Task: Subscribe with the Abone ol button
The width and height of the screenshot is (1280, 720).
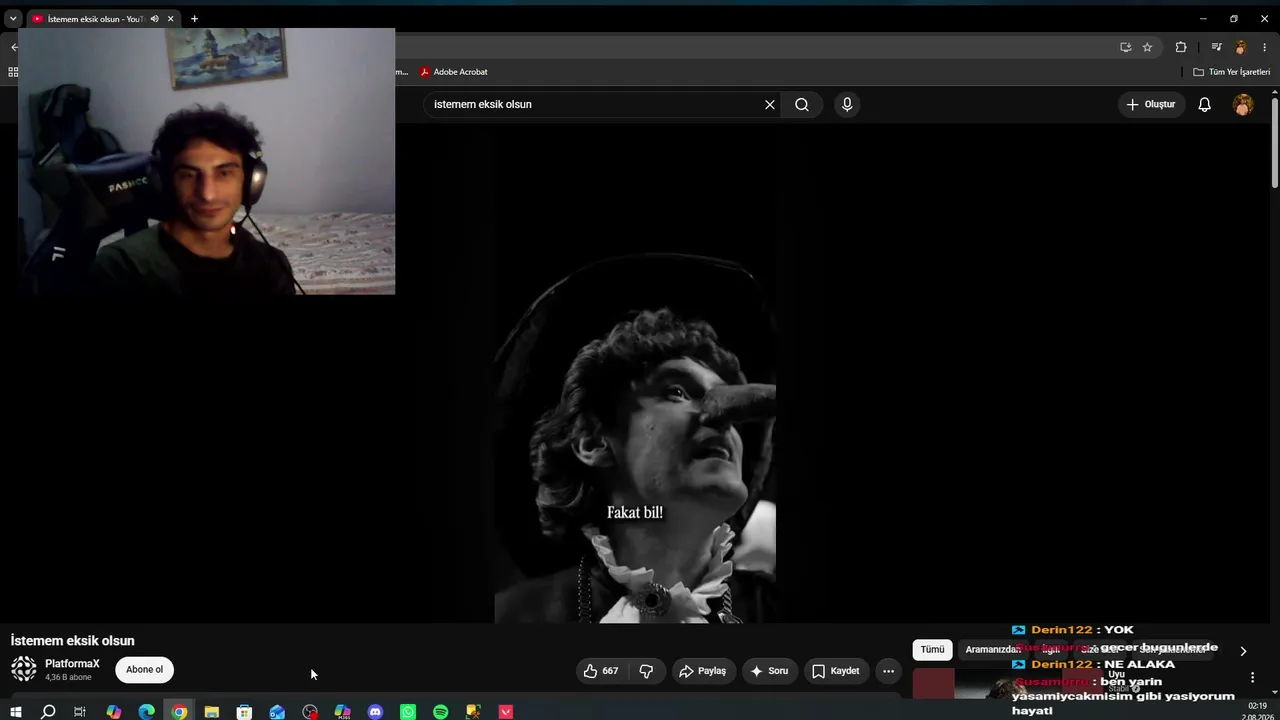Action: [145, 670]
